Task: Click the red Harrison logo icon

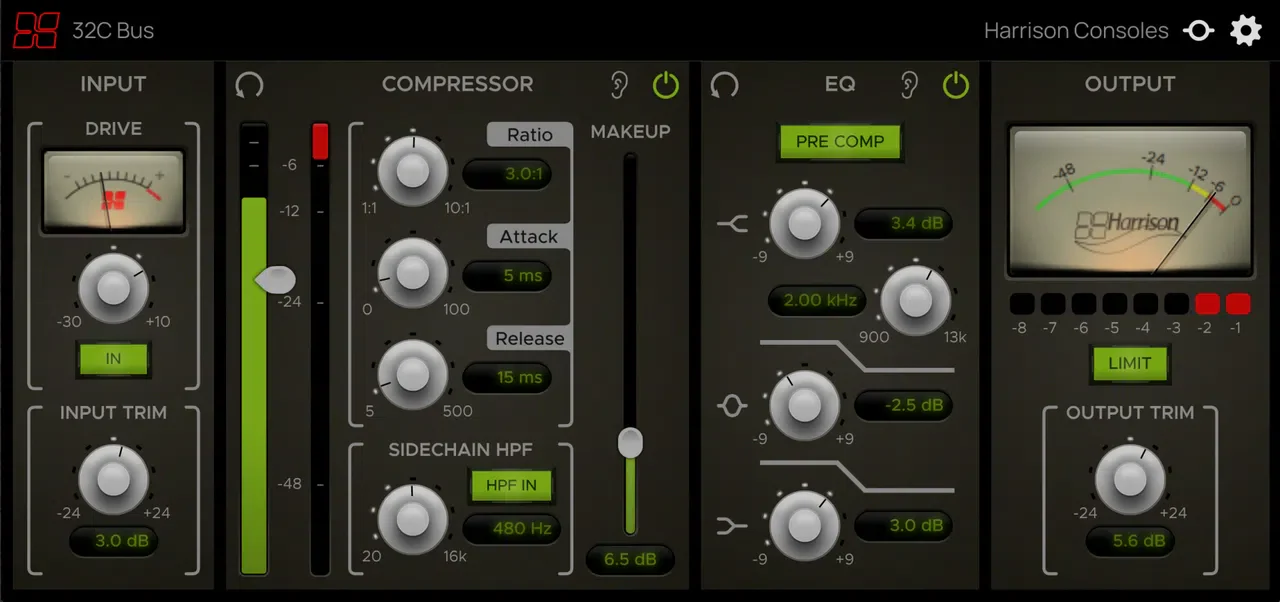Action: (36, 30)
